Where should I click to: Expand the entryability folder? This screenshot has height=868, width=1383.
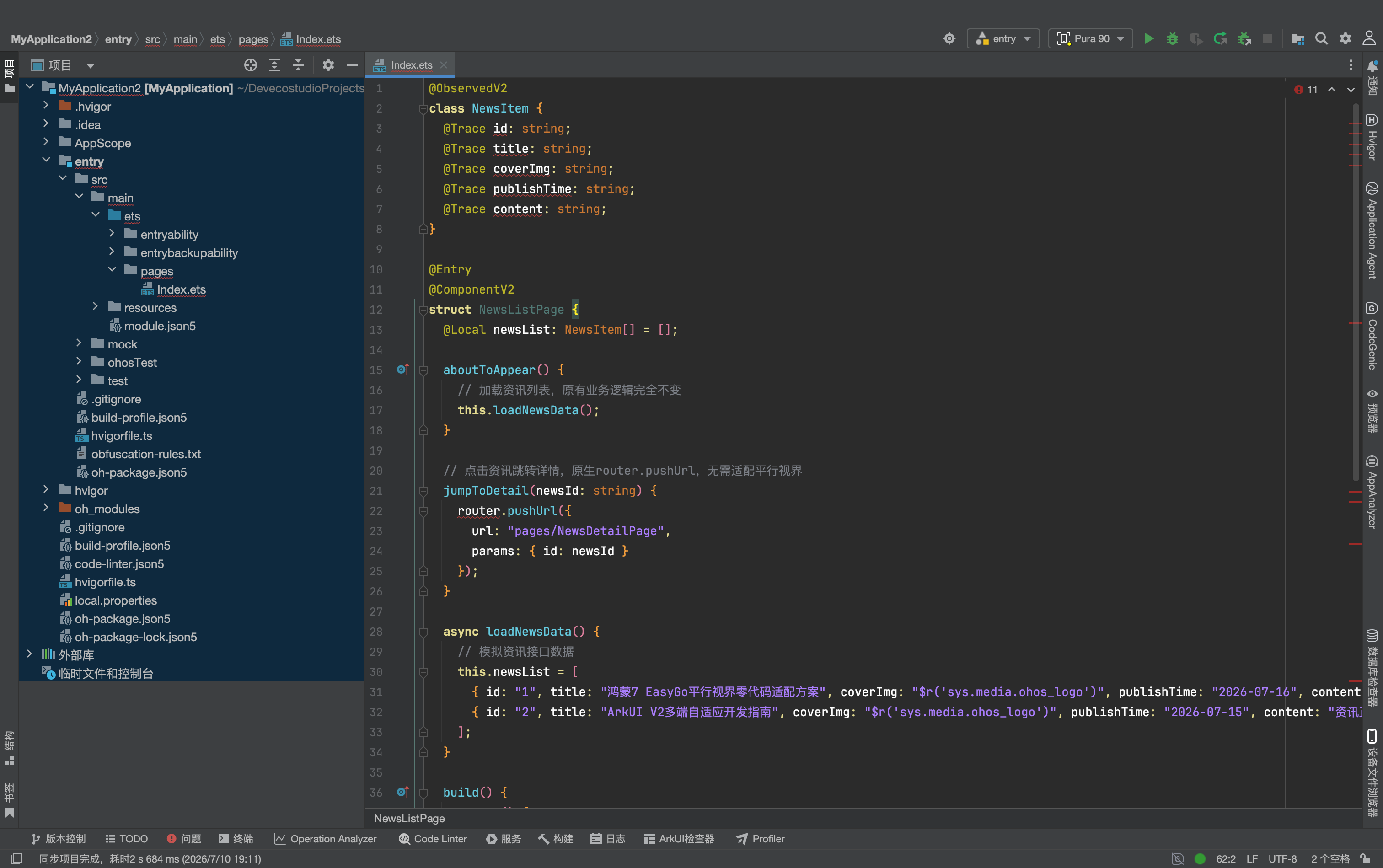coord(112,234)
